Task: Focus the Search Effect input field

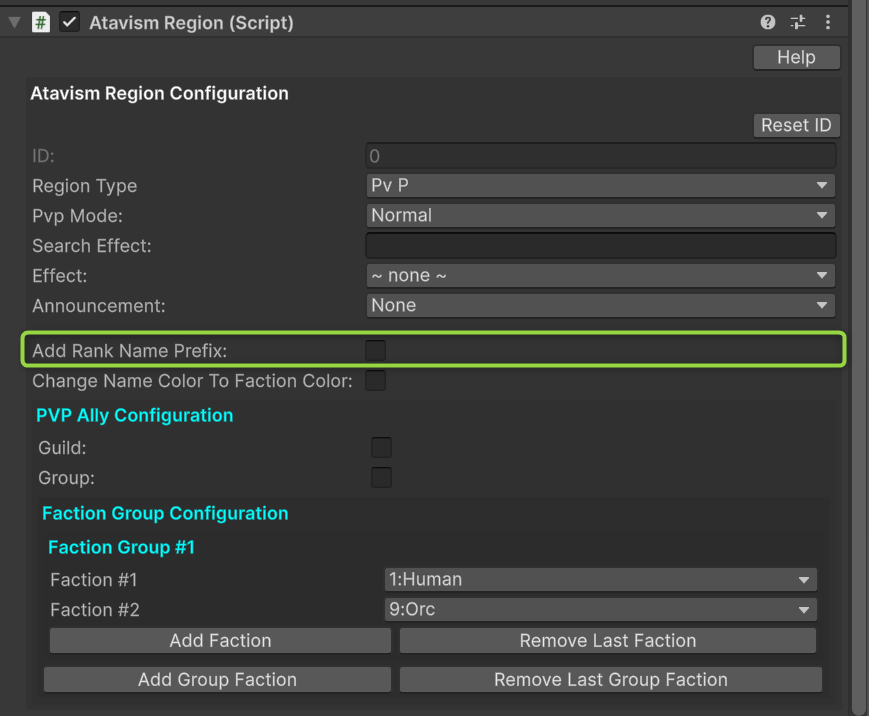Action: pyautogui.click(x=600, y=245)
